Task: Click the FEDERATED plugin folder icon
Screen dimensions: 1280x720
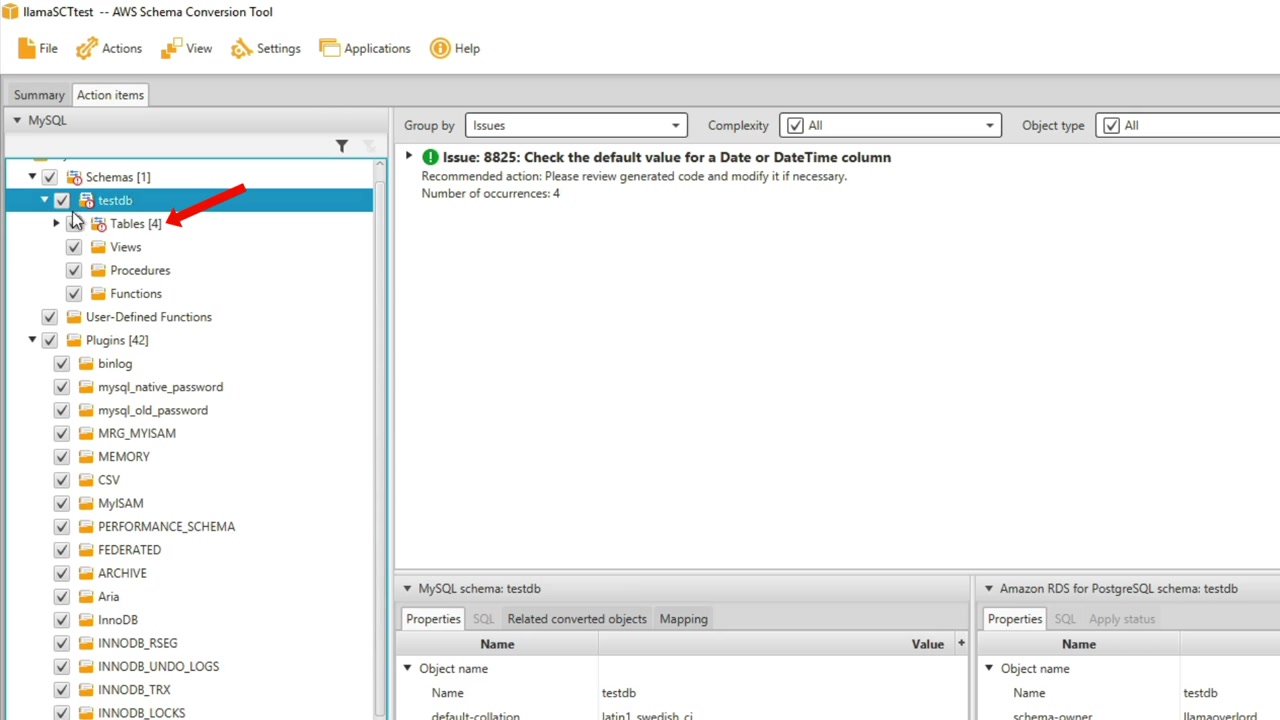Action: 86,550
